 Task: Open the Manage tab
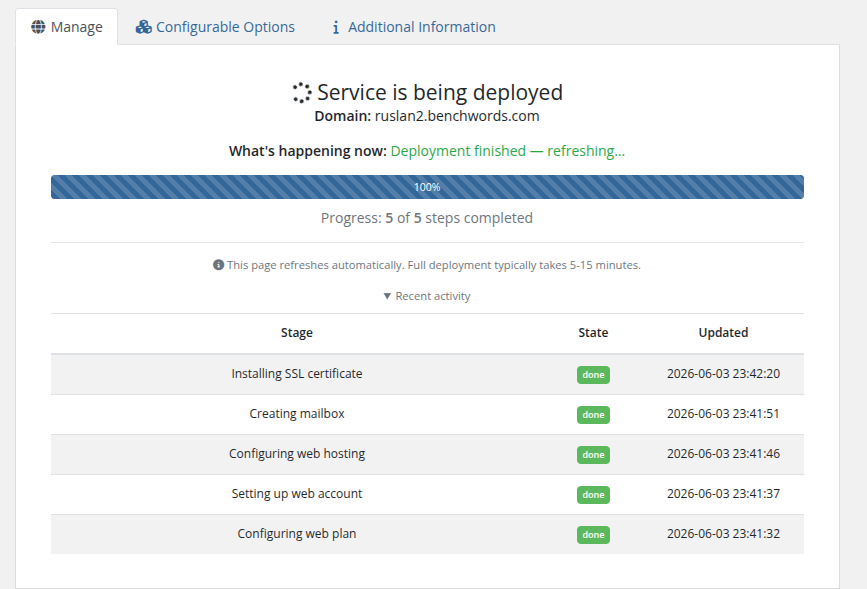66,27
